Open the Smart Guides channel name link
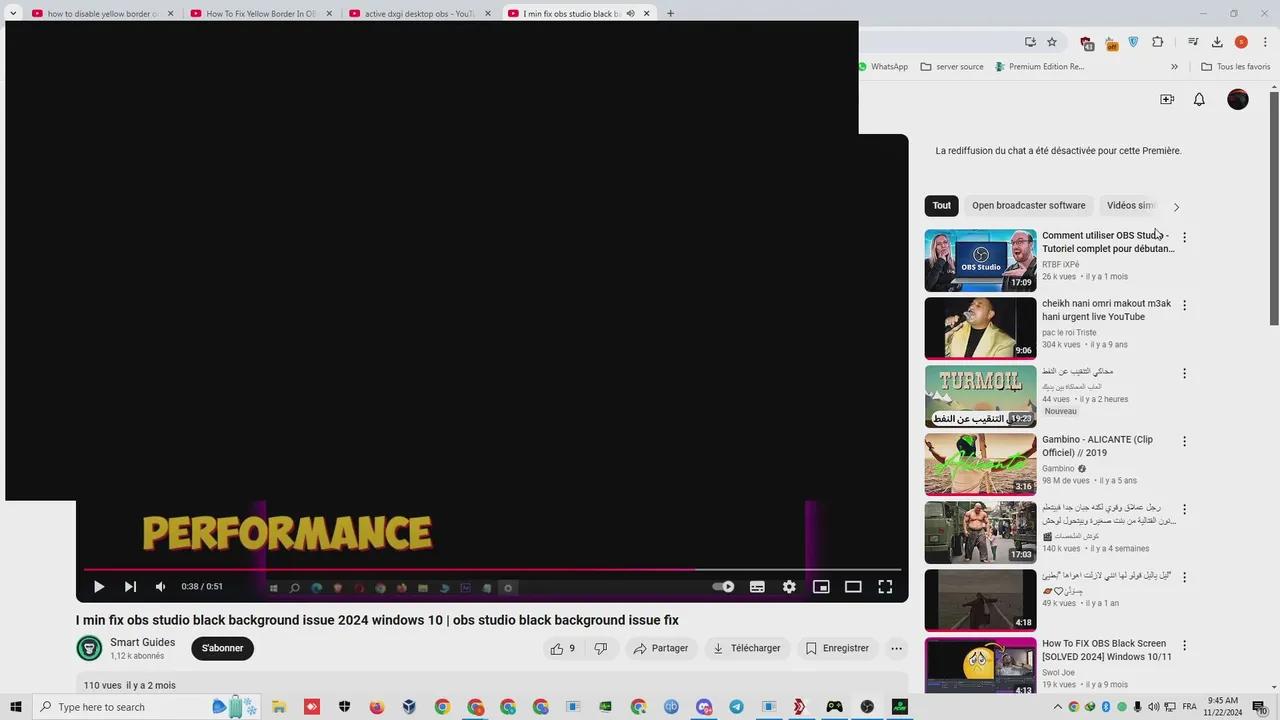 (x=142, y=642)
